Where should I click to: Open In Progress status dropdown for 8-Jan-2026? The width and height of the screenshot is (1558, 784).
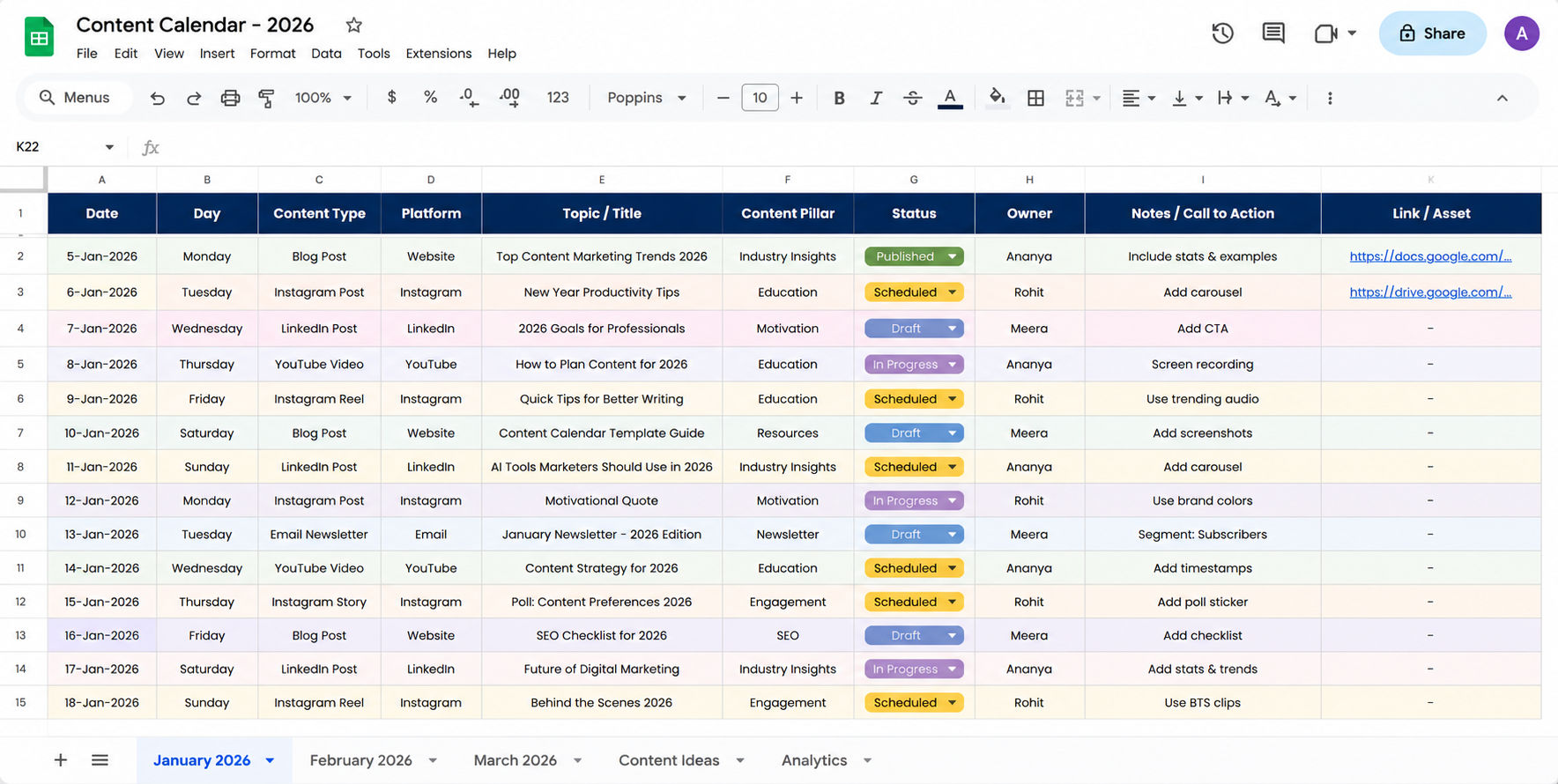pyautogui.click(x=914, y=364)
